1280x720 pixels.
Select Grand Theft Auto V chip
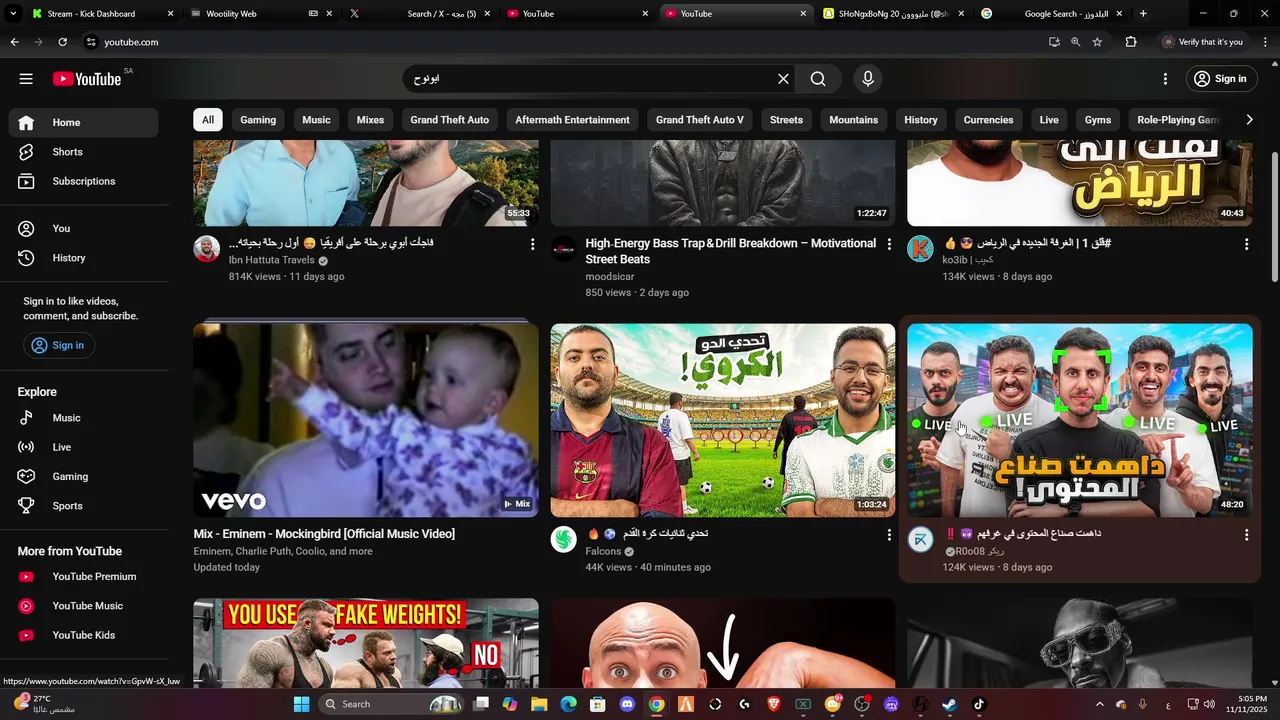(x=700, y=120)
